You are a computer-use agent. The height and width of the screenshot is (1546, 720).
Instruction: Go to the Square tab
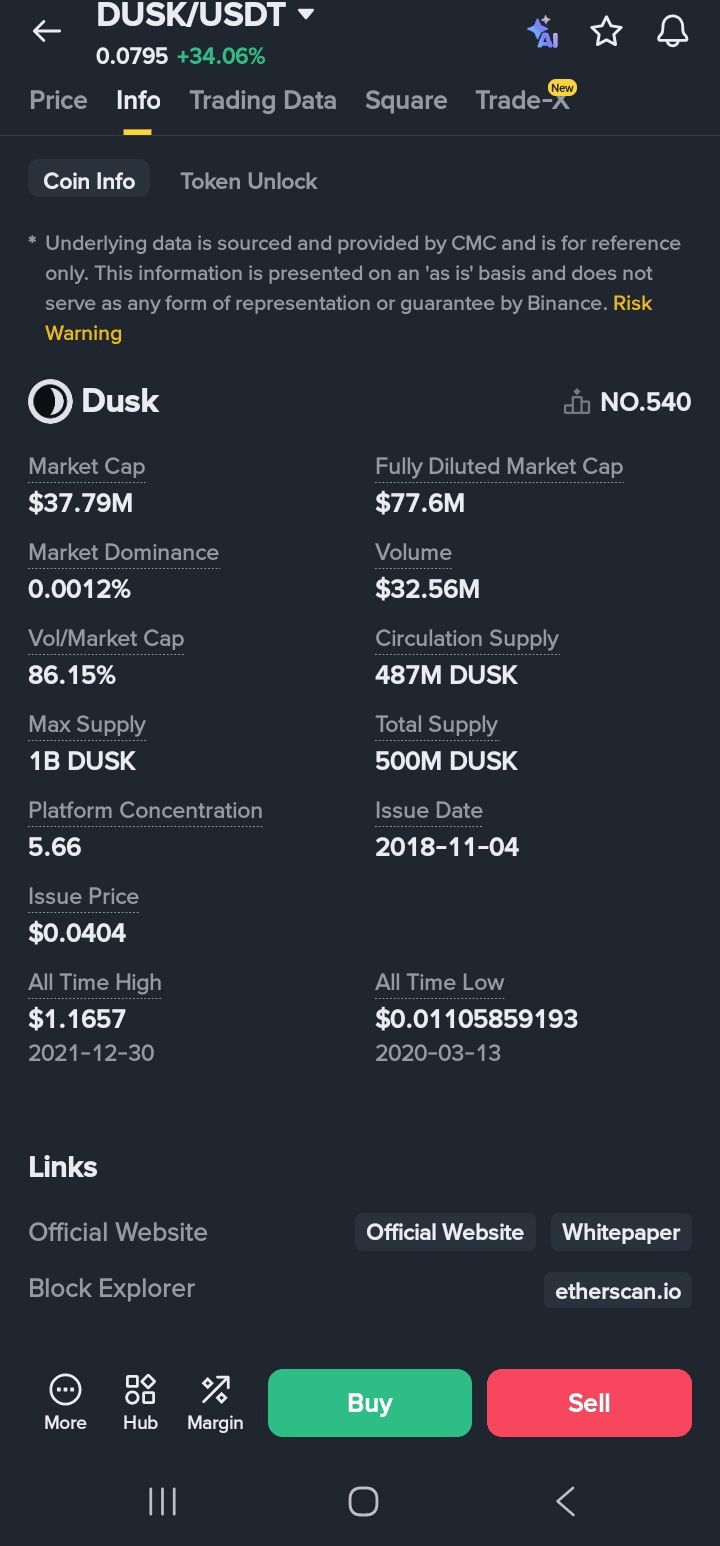(406, 101)
